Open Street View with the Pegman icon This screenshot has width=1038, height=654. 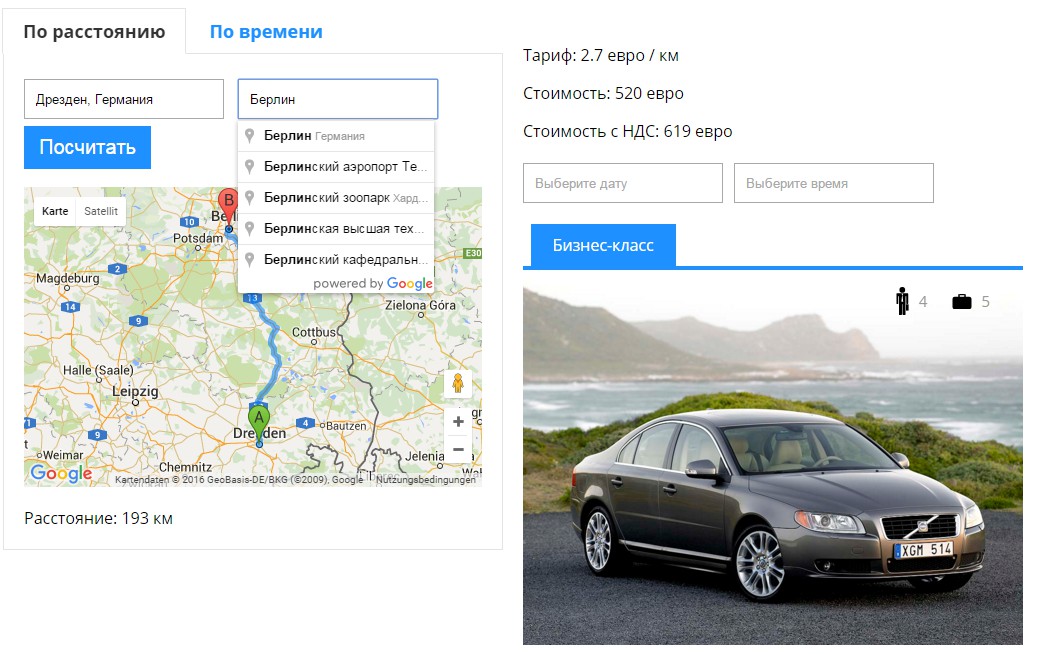[x=457, y=383]
